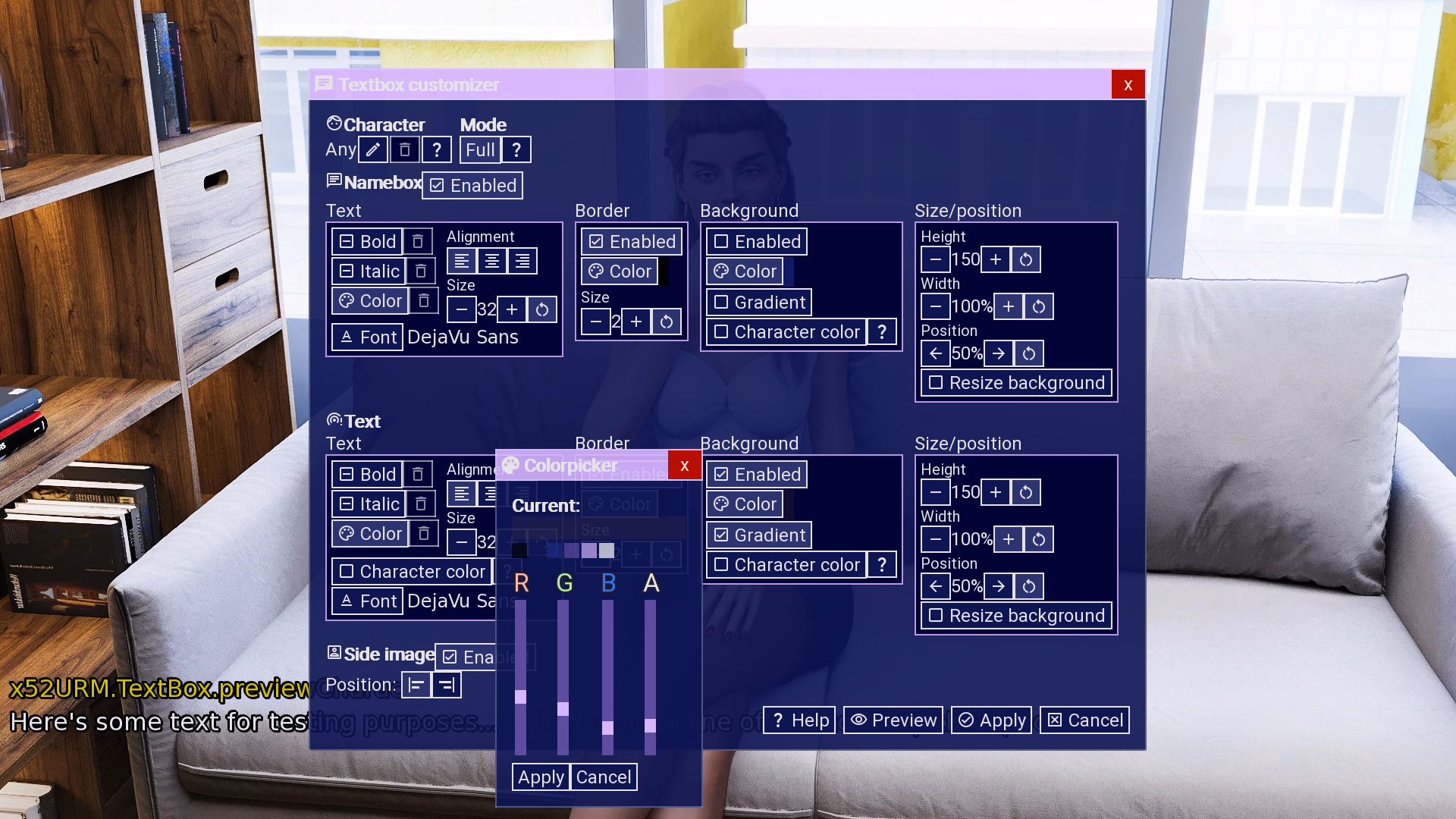Set Namebox text alignment to right
Image resolution: width=1456 pixels, height=819 pixels.
pos(522,262)
